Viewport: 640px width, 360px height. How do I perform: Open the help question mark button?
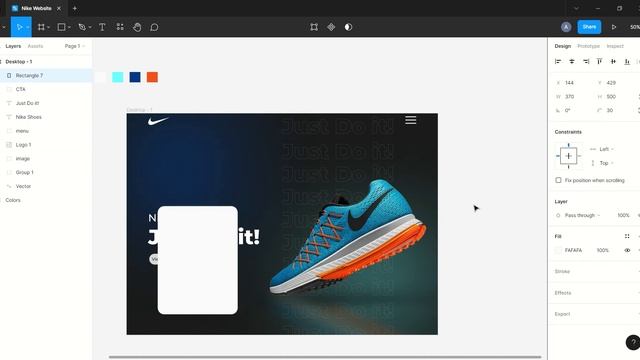click(x=633, y=342)
